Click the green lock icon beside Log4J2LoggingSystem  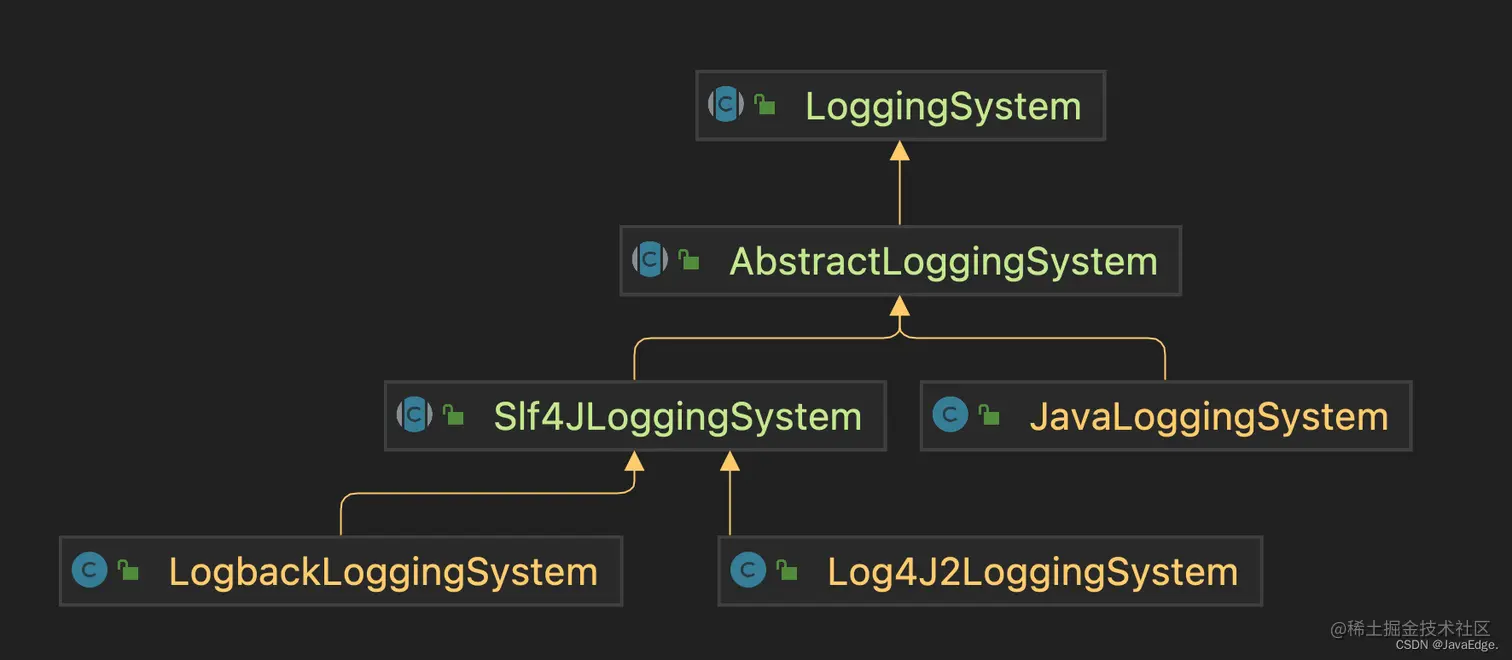pyautogui.click(x=787, y=570)
